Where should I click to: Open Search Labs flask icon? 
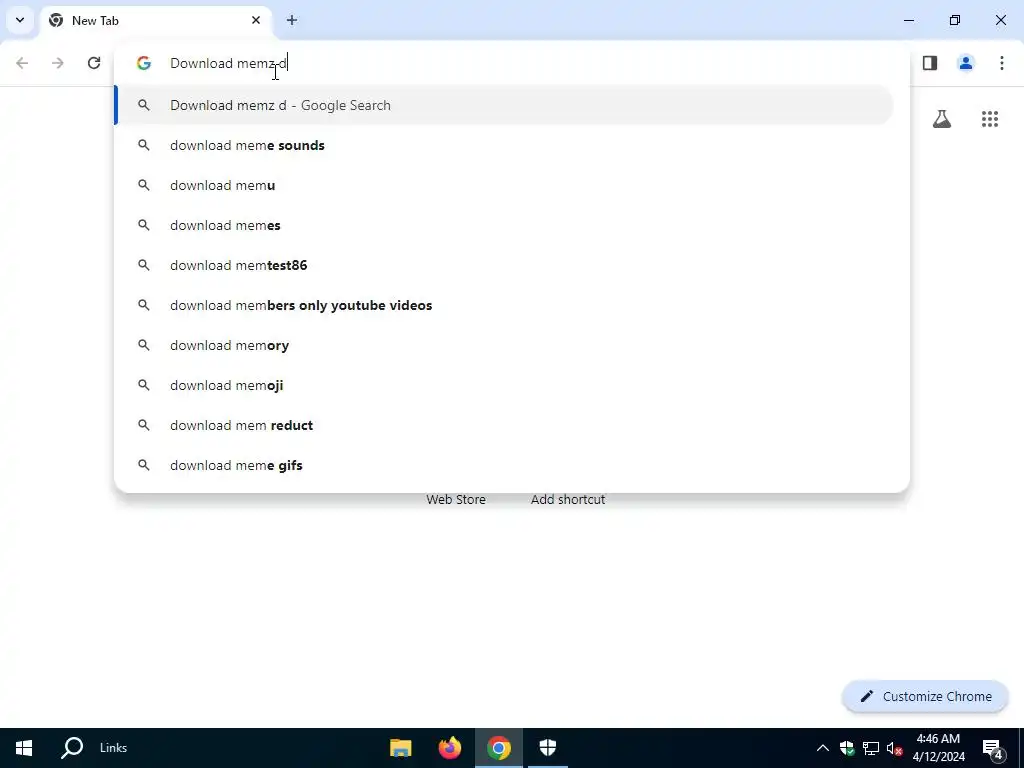pyautogui.click(x=942, y=119)
